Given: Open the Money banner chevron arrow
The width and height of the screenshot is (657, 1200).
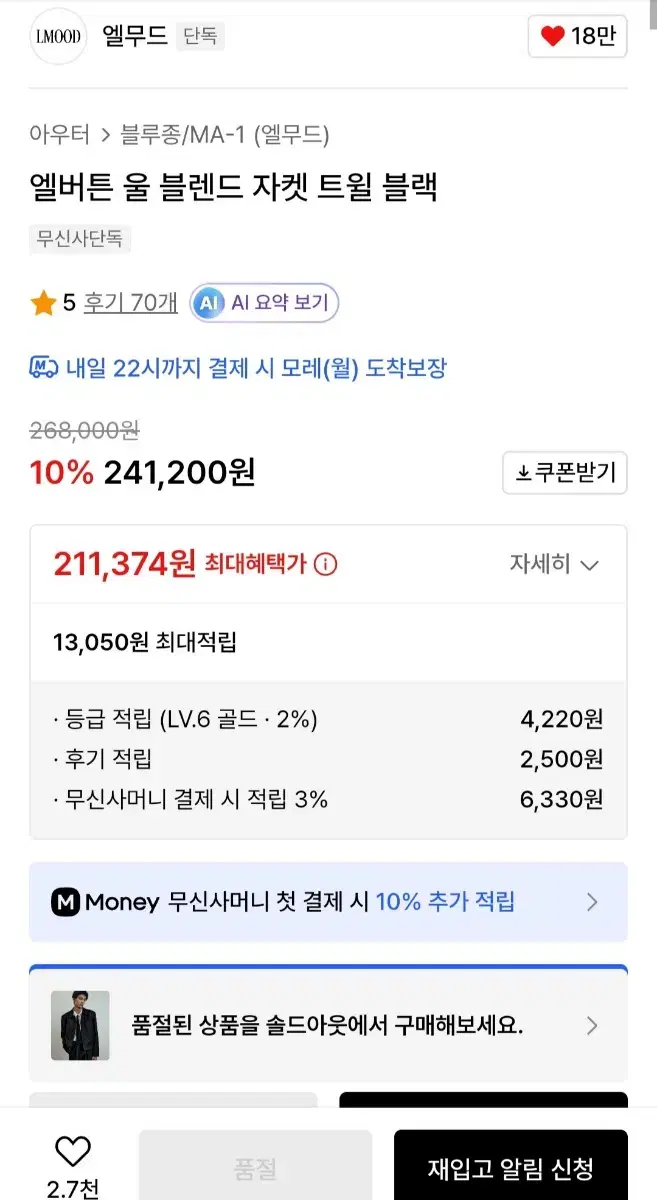Looking at the screenshot, I should point(592,902).
